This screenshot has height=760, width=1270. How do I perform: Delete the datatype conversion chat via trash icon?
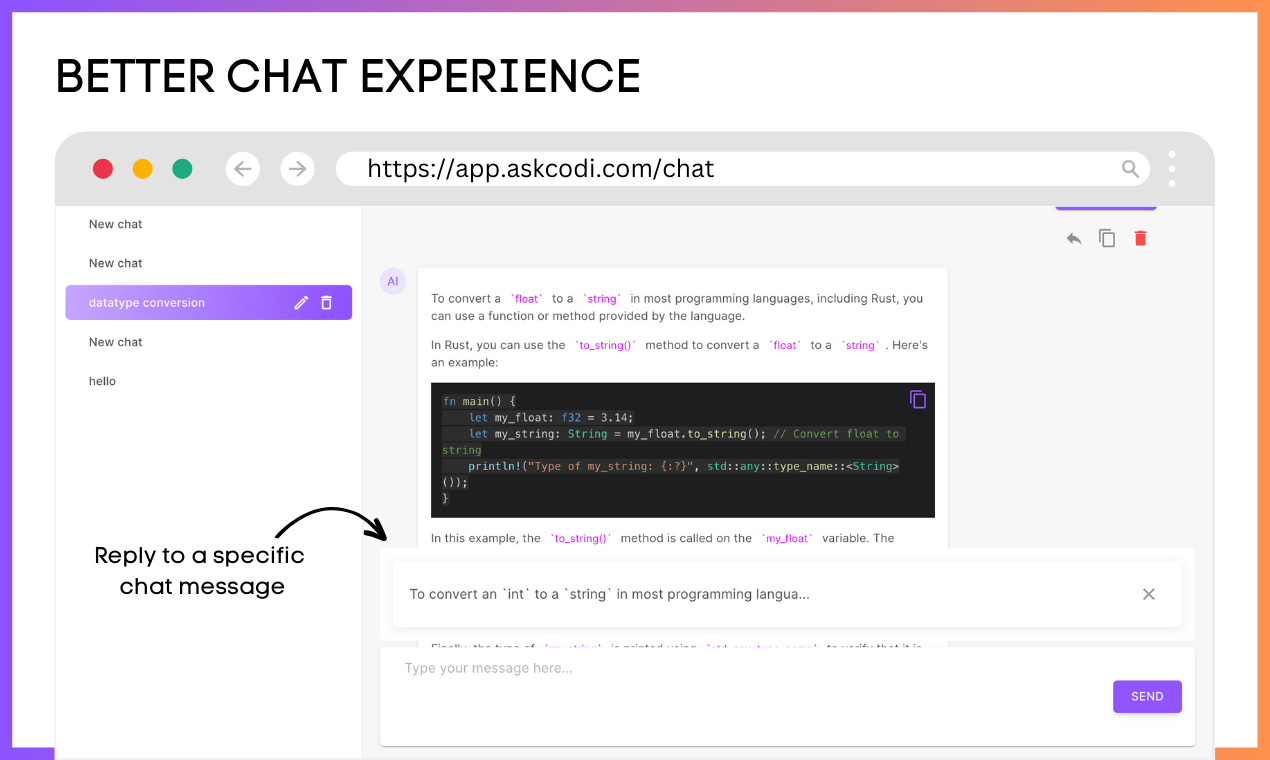(x=326, y=303)
